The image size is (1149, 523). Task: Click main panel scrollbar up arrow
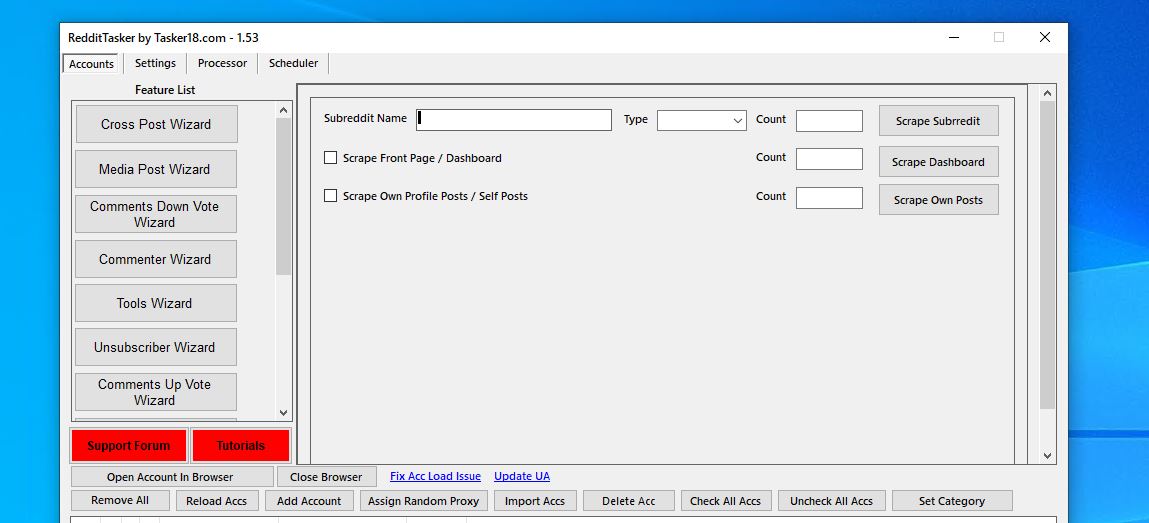[1047, 93]
